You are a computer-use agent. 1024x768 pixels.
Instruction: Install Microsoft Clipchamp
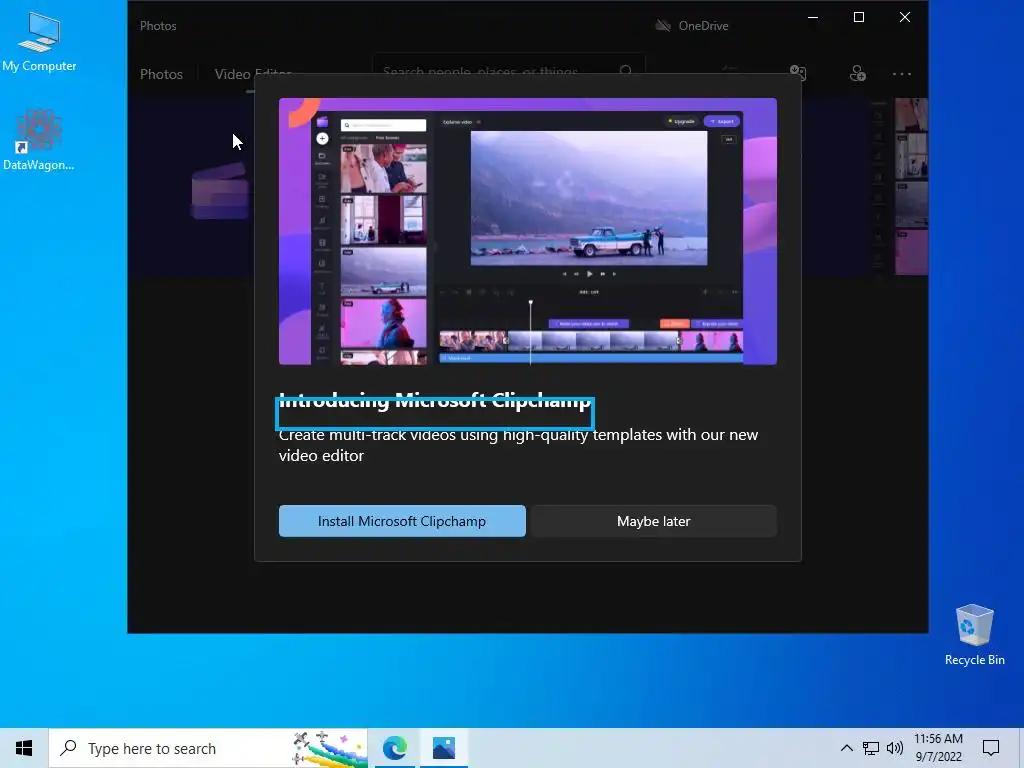tap(402, 521)
